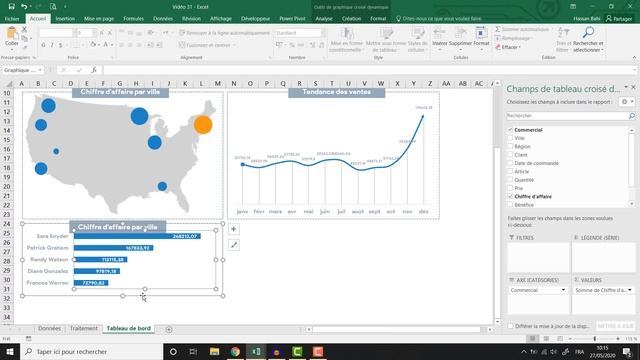Switch to the Analyse ribbon tab
Viewport: 640px width, 360px height.
[324, 18]
